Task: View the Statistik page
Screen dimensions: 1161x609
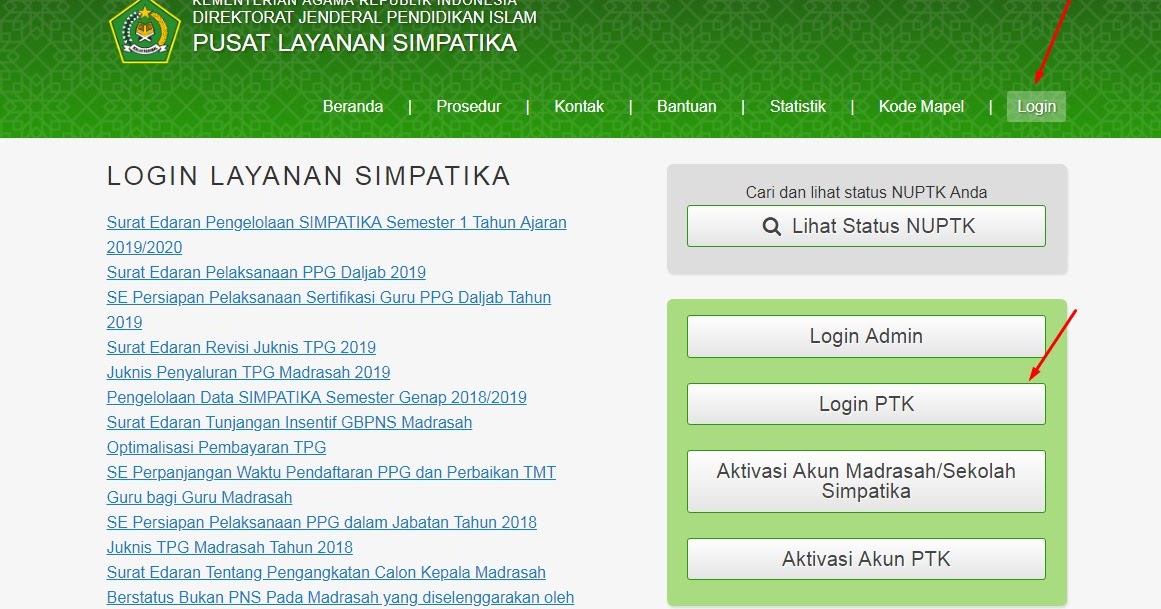Action: click(797, 106)
